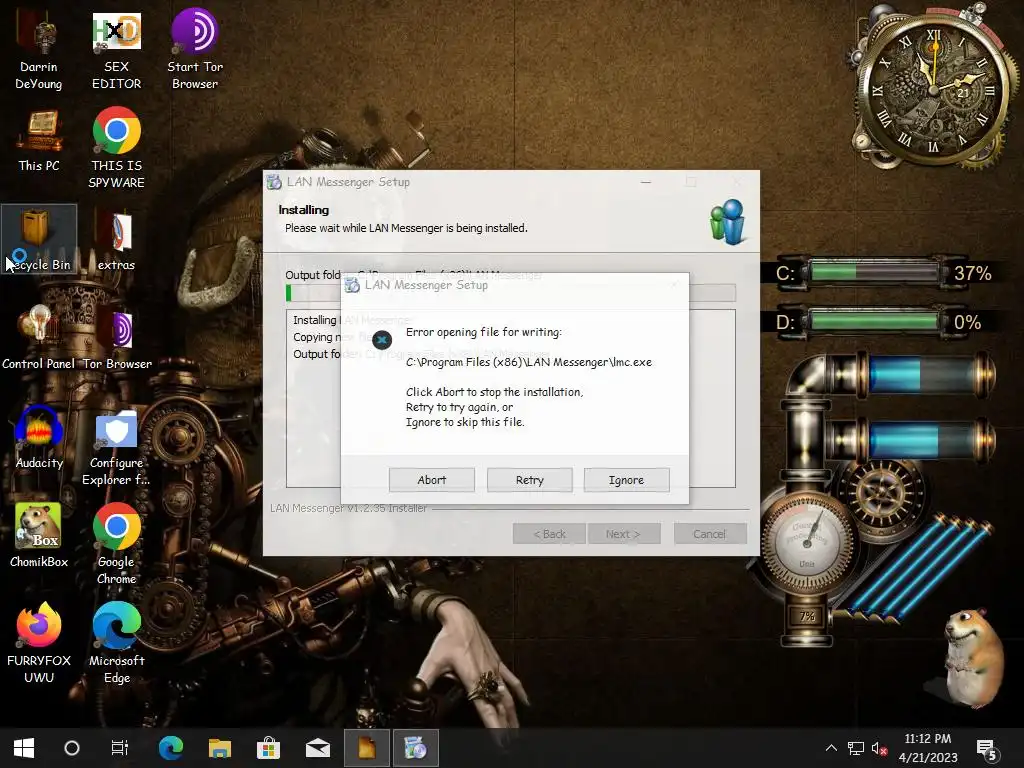Image resolution: width=1024 pixels, height=768 pixels.
Task: Select the Recycle Bin desktop icon
Action: coord(39,239)
